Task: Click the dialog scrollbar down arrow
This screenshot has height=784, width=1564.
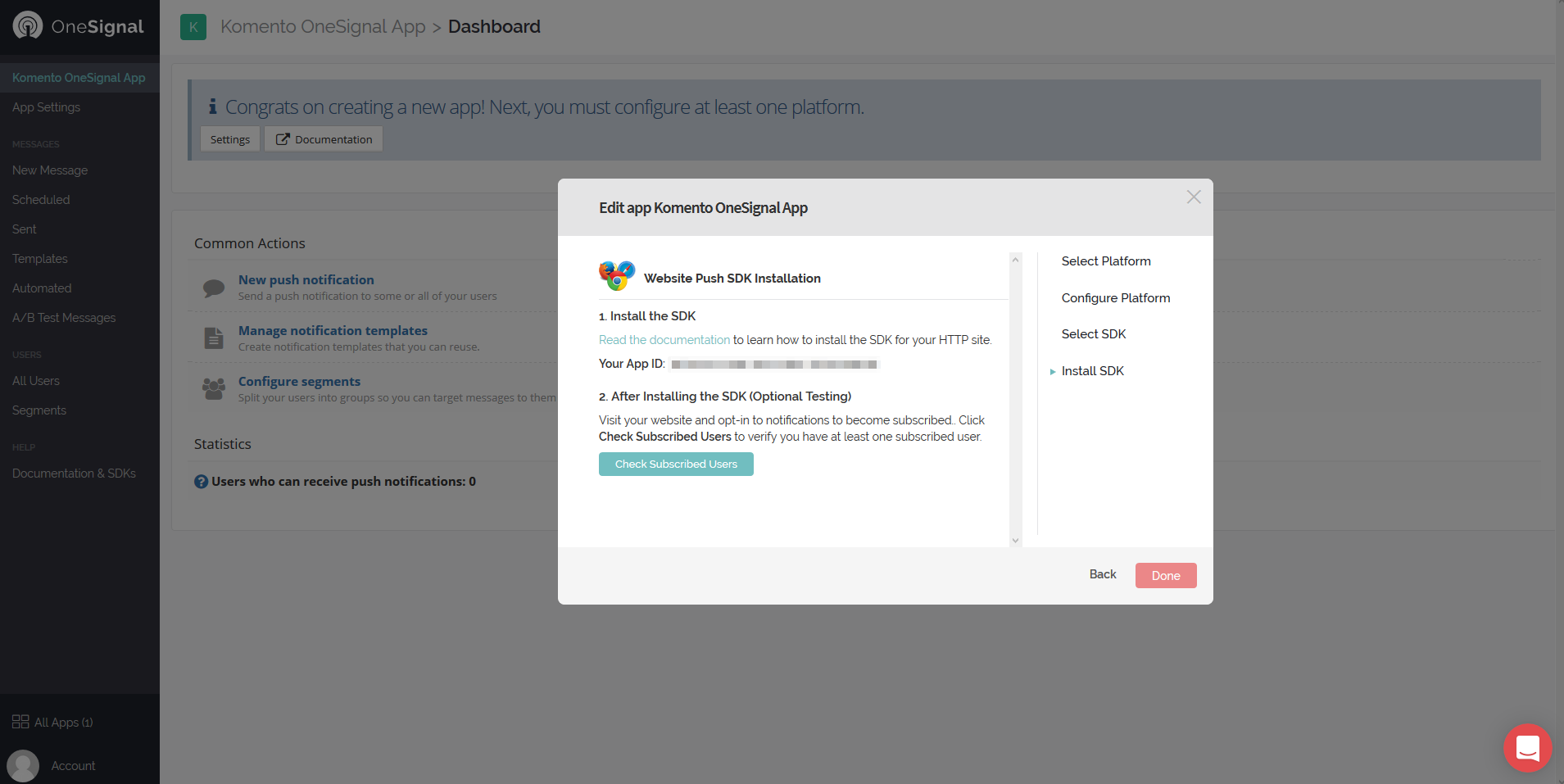Action: click(x=1016, y=540)
